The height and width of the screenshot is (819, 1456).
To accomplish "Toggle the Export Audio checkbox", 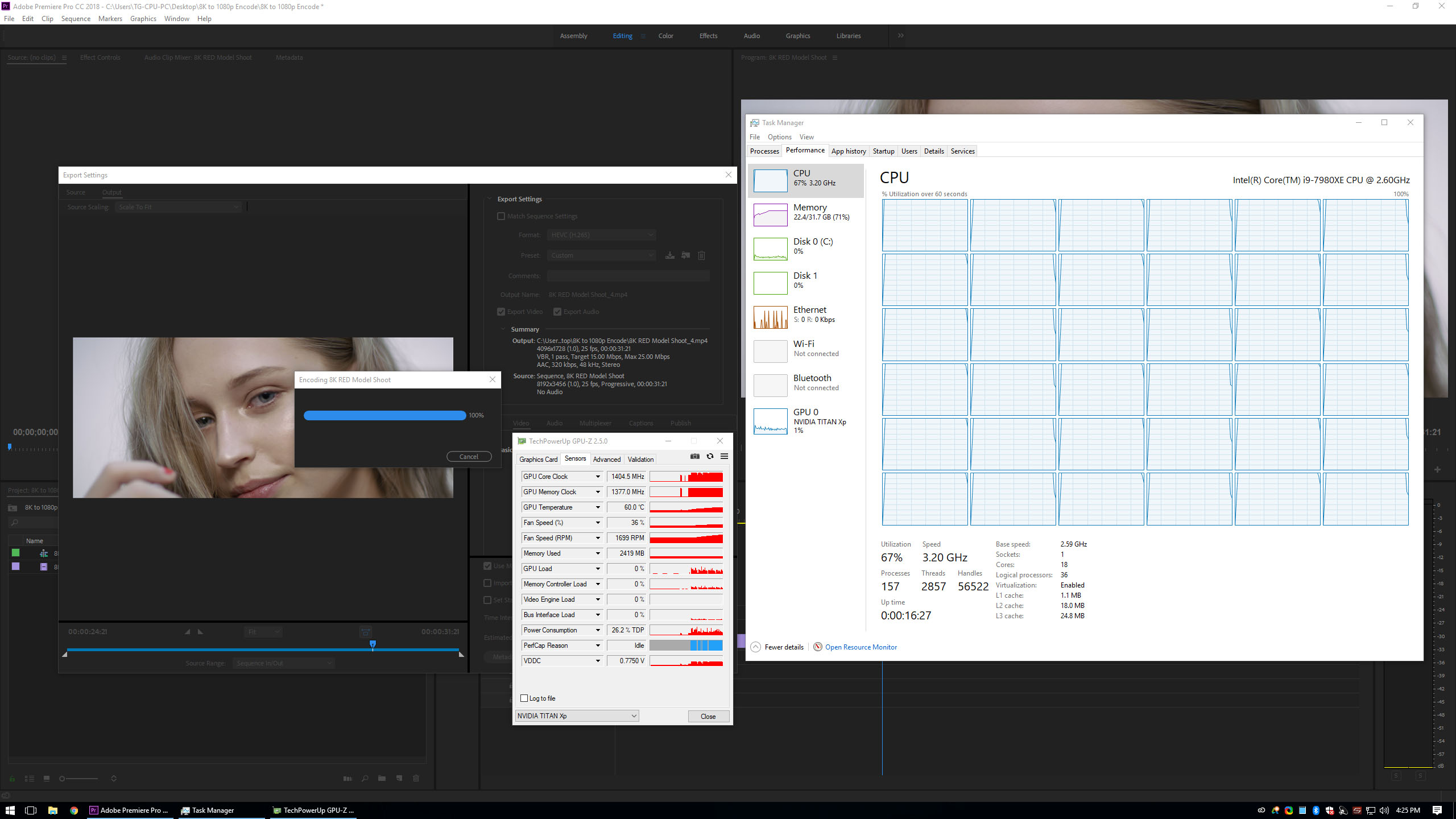I will [557, 312].
